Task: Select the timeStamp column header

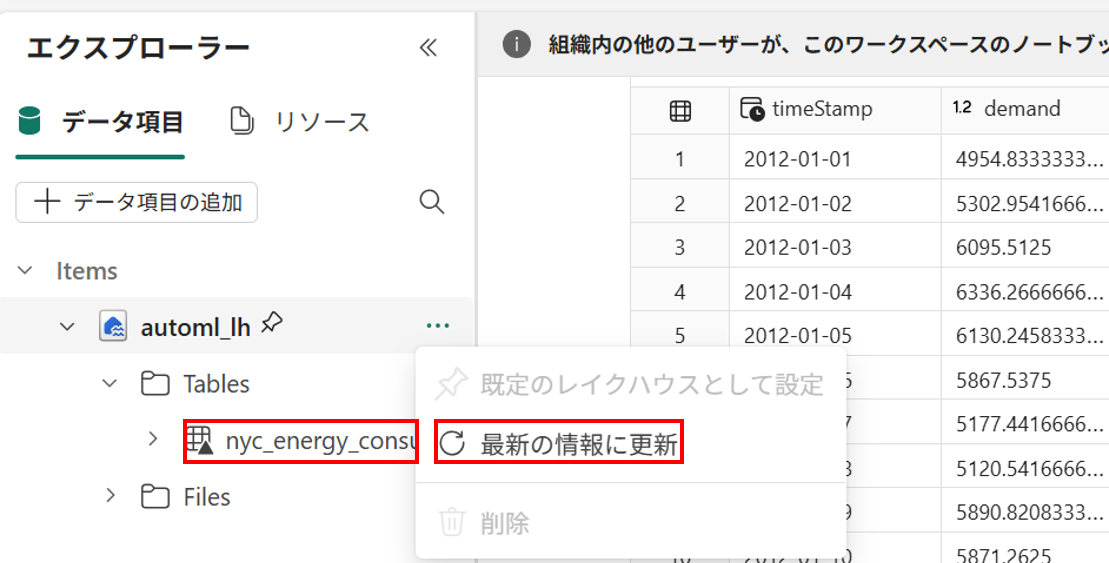Action: (835, 110)
